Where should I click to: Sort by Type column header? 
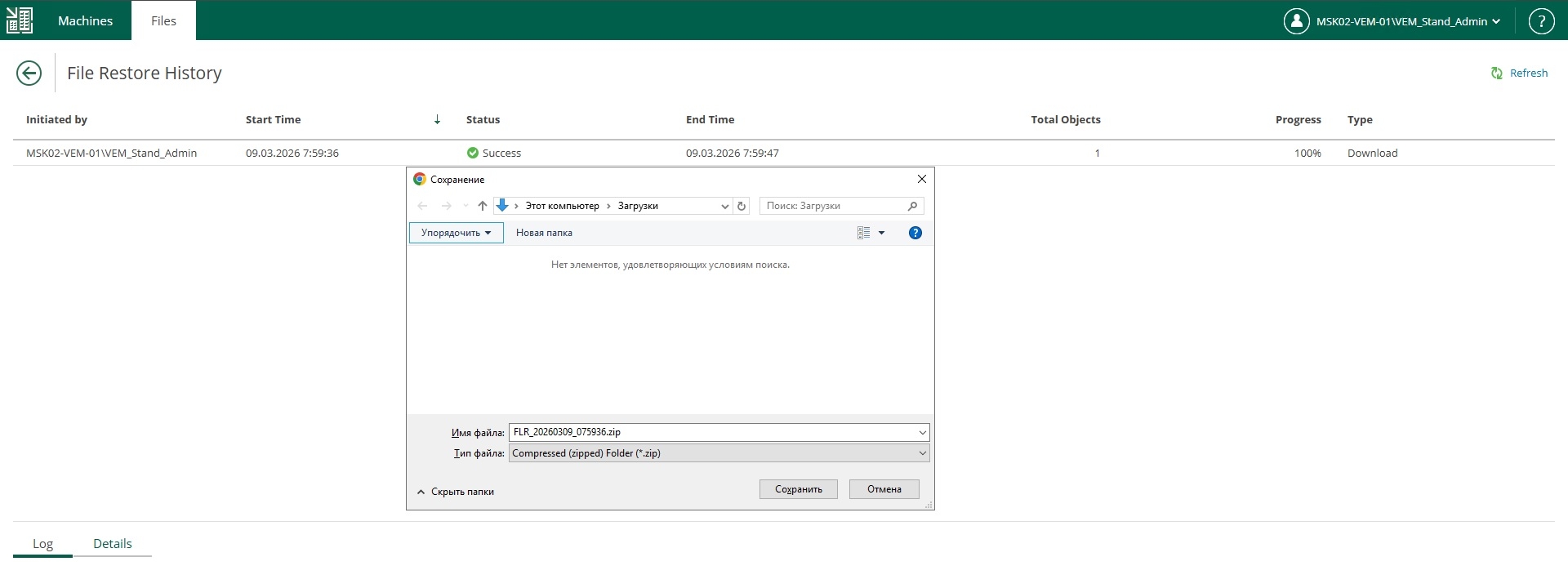pyautogui.click(x=1360, y=119)
